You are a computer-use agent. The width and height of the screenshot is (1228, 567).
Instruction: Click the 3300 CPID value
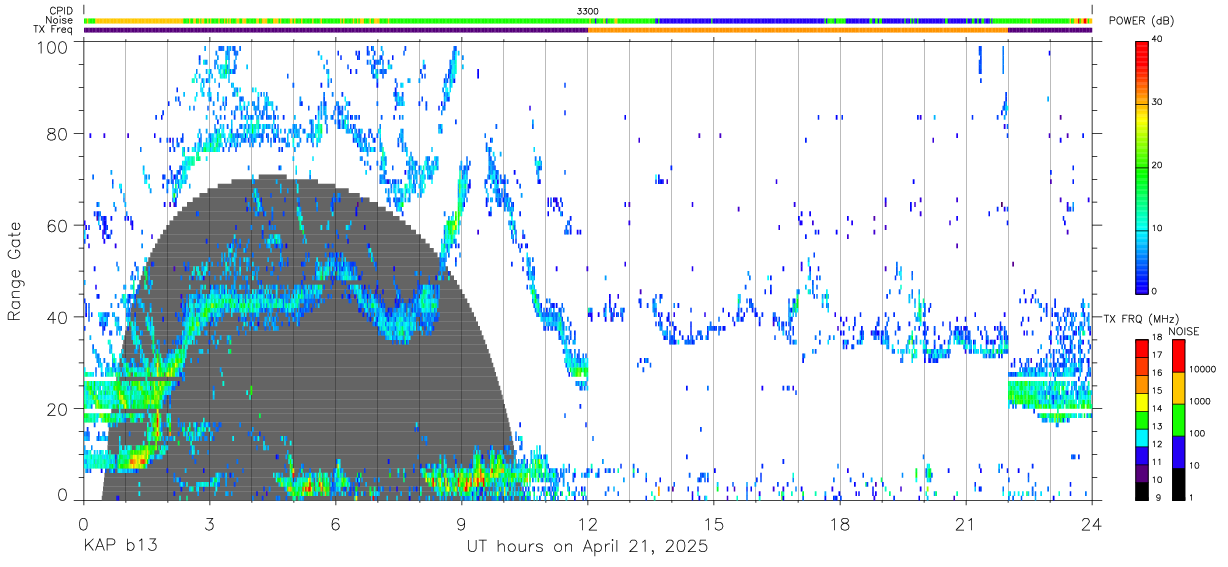pyautogui.click(x=588, y=10)
